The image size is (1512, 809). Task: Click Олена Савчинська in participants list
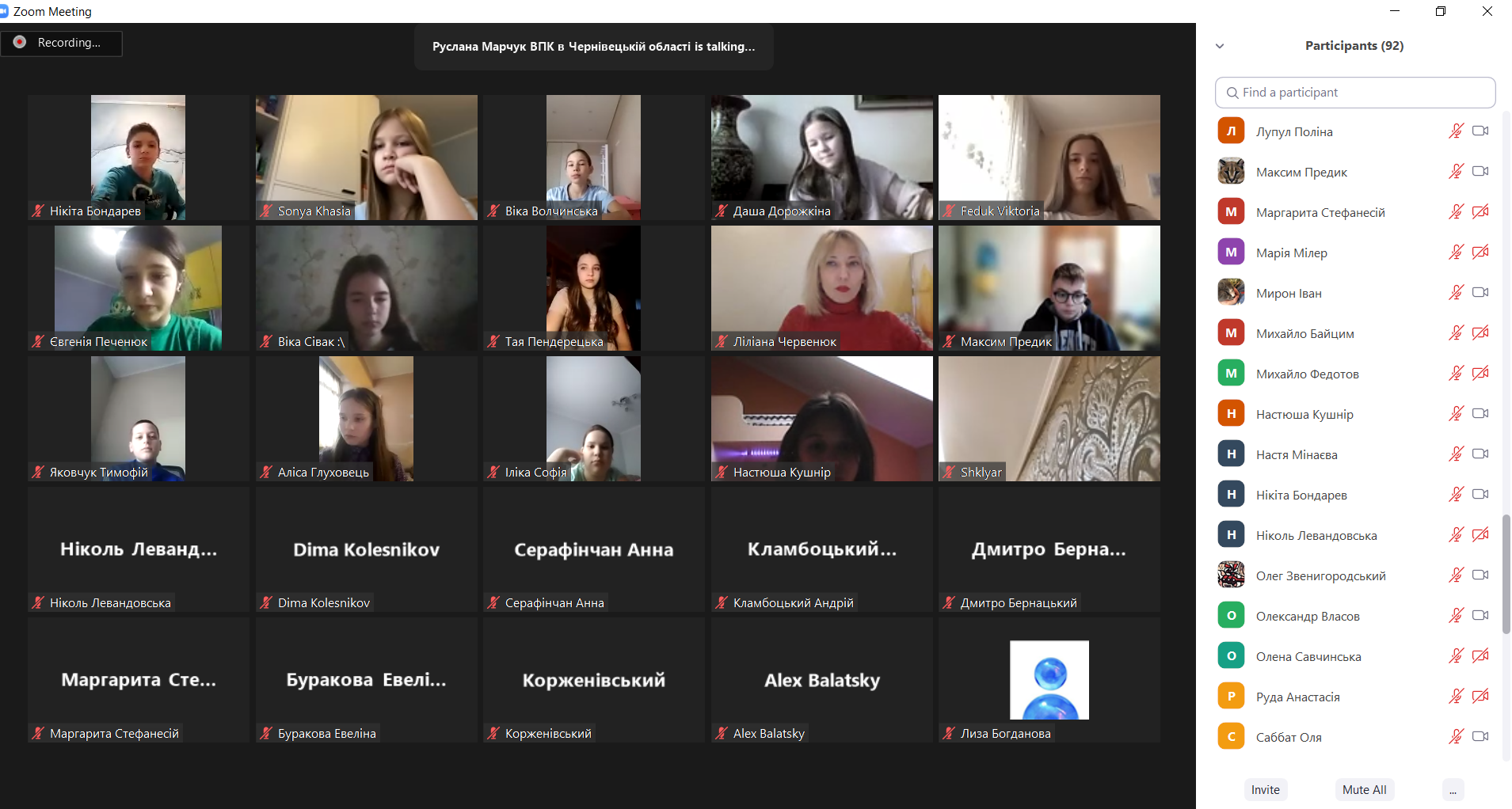(x=1354, y=656)
